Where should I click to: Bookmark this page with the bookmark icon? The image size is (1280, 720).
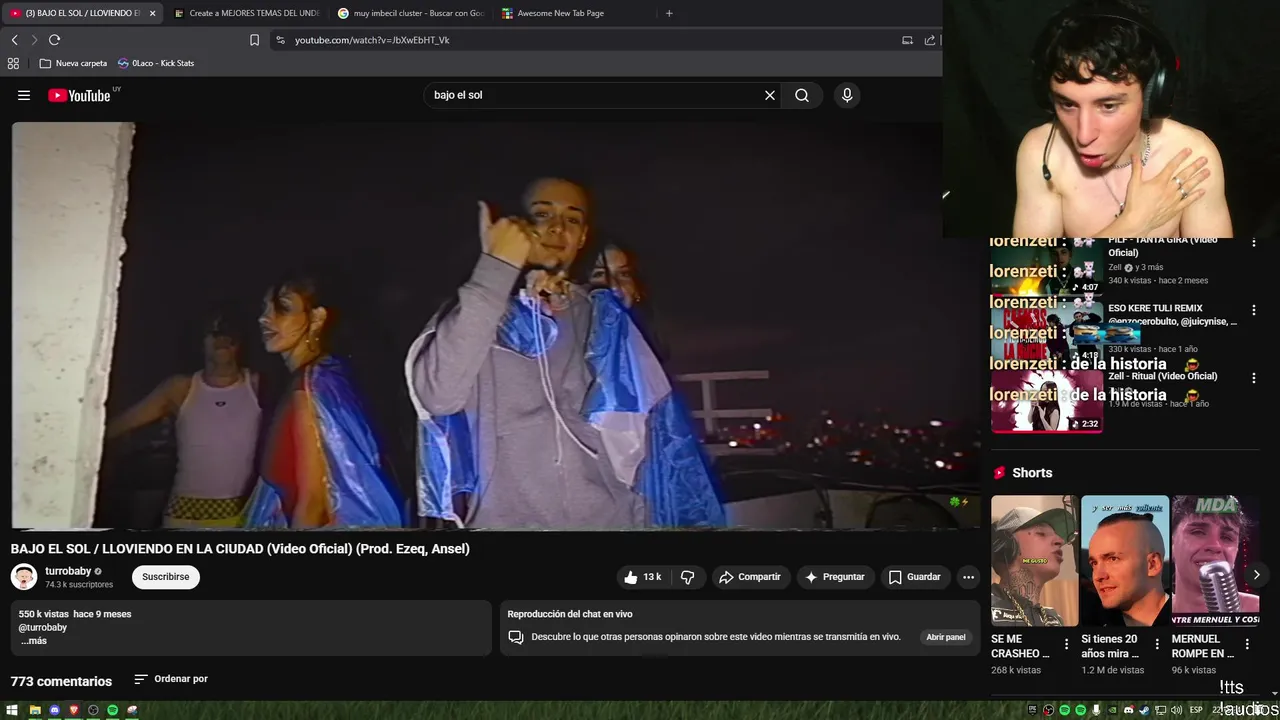point(254,40)
